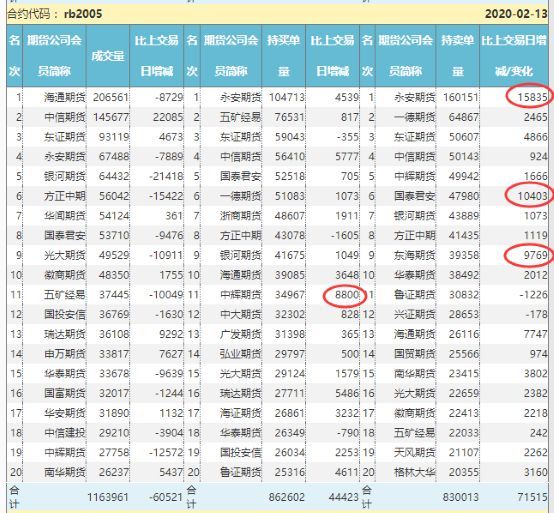This screenshot has width=554, height=513.
Task: Select 兴证期货 in short position ranking
Action: (414, 314)
